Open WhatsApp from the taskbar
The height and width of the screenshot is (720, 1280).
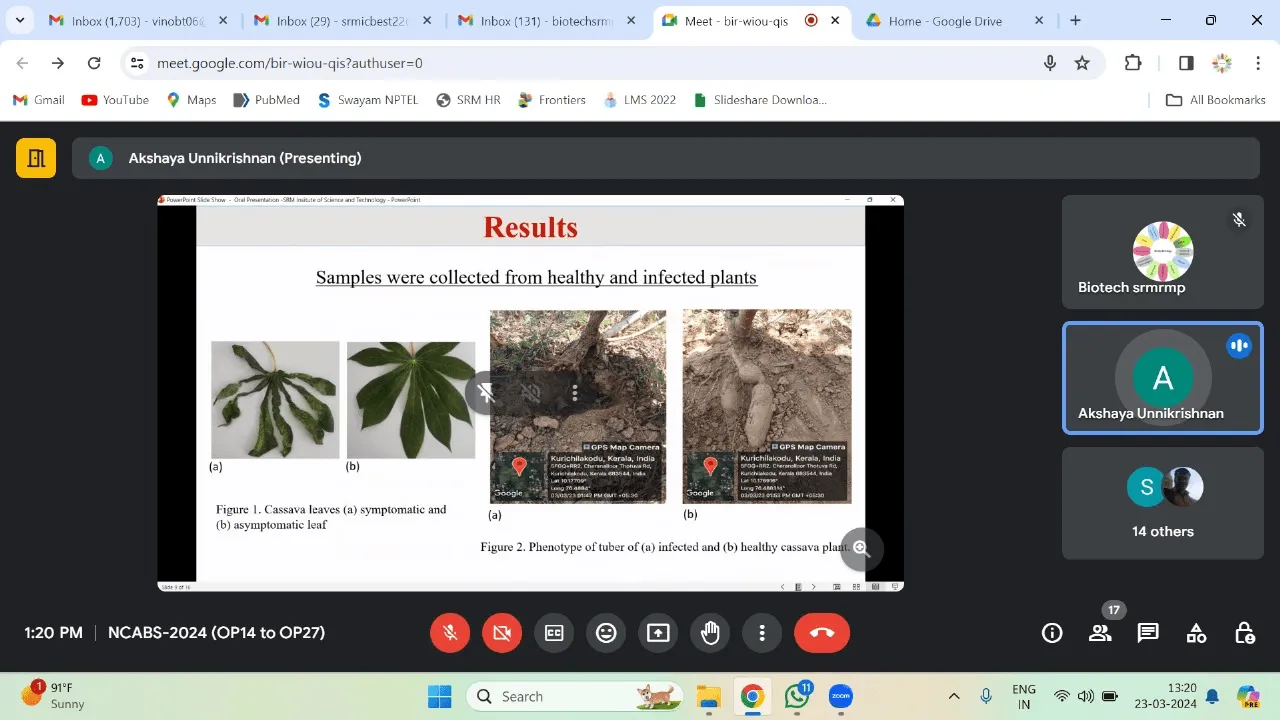[797, 696]
